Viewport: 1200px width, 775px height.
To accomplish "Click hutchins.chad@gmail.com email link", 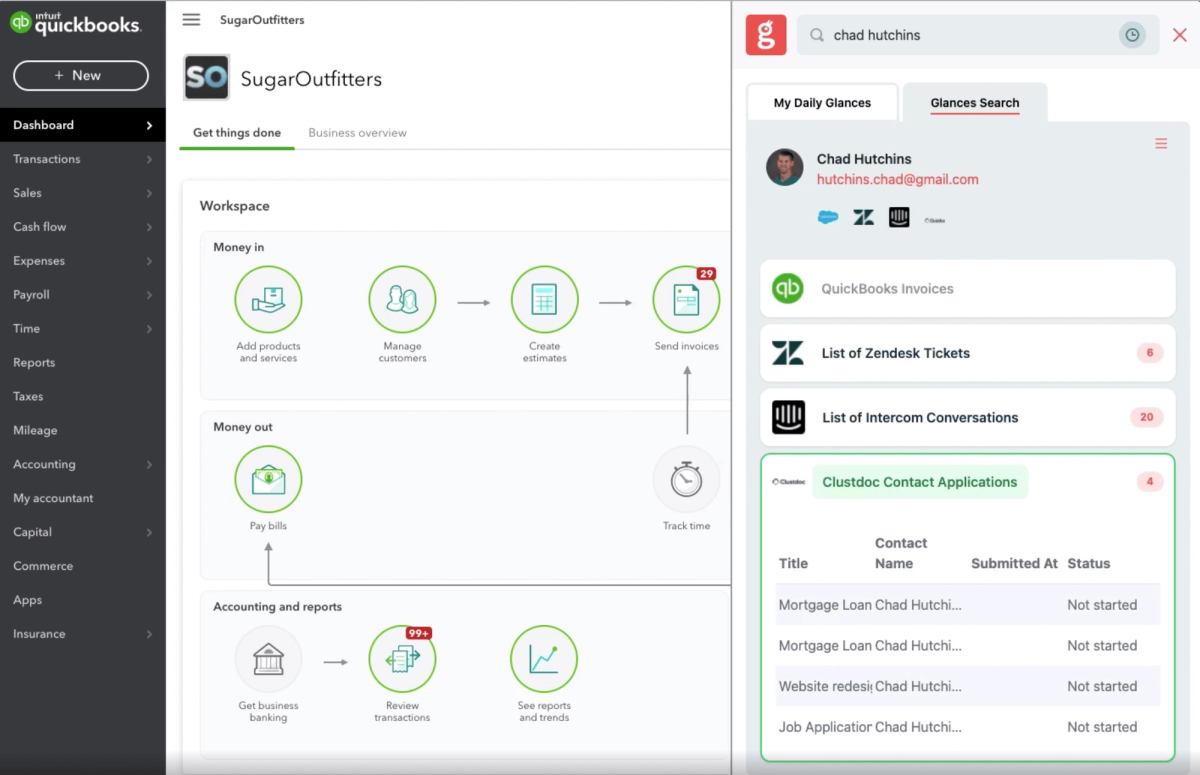I will click(897, 180).
